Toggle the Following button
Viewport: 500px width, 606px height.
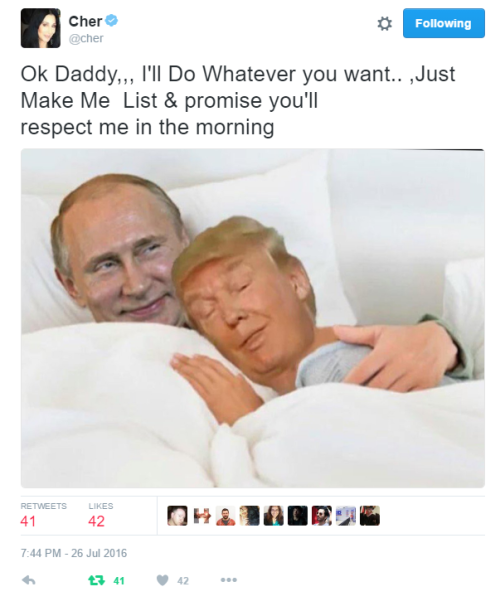tap(444, 23)
